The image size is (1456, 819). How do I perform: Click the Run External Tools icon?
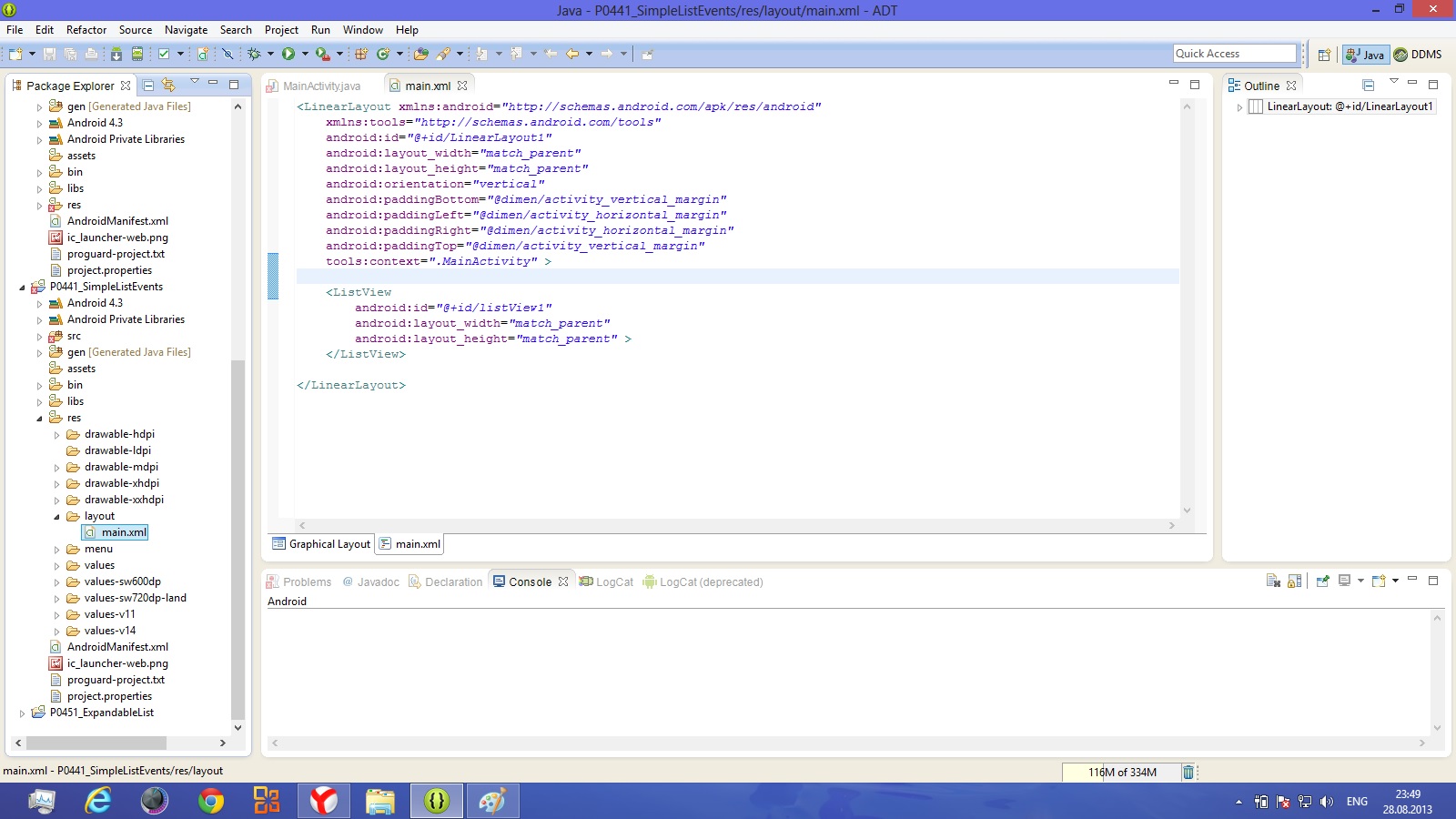click(322, 55)
